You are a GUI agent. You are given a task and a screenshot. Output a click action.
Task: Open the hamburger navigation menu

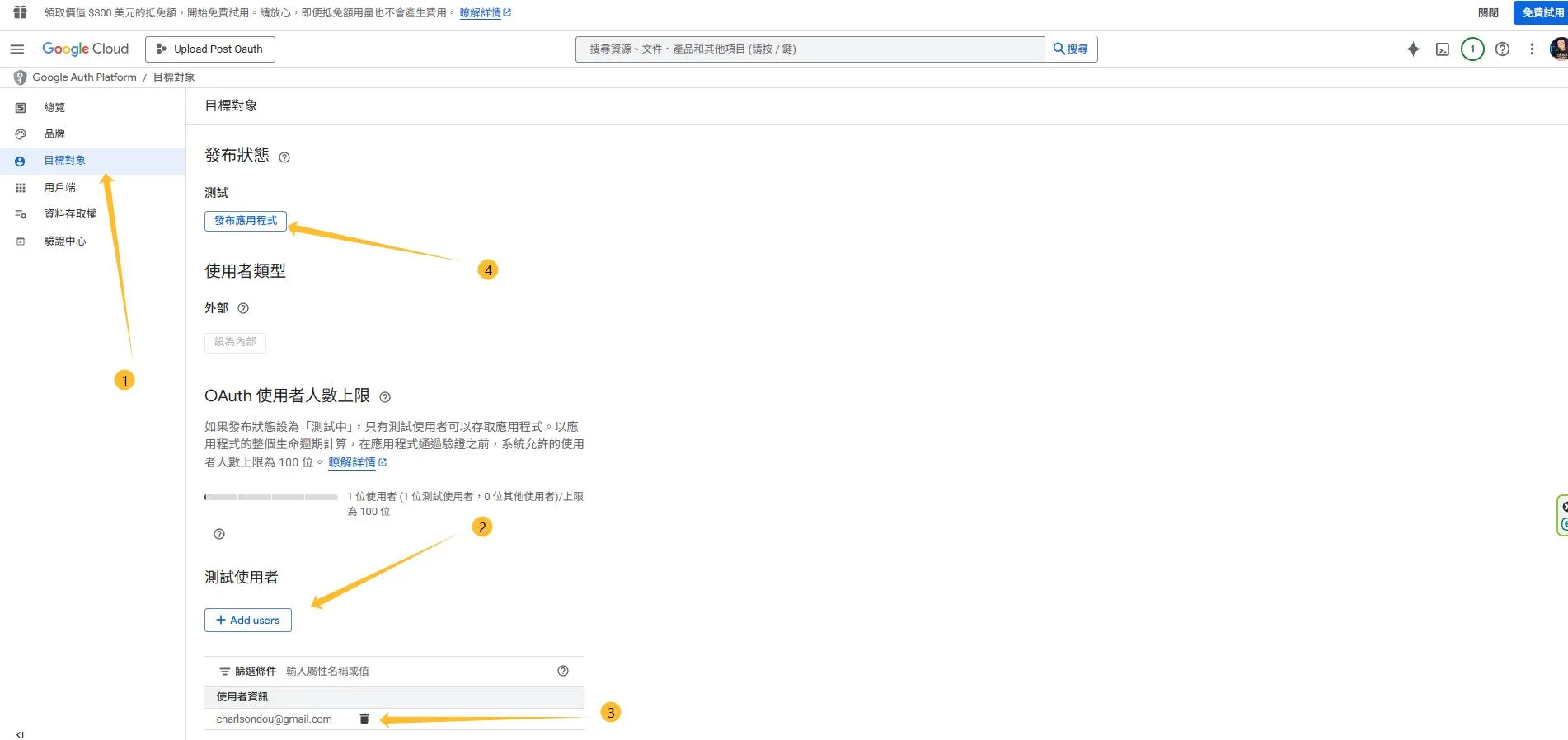click(16, 49)
